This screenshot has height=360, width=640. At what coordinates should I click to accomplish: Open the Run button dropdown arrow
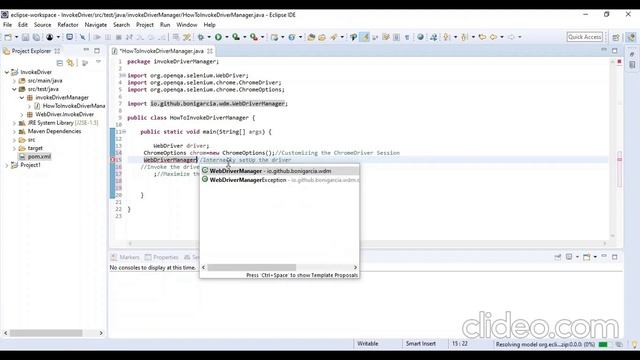[227, 37]
